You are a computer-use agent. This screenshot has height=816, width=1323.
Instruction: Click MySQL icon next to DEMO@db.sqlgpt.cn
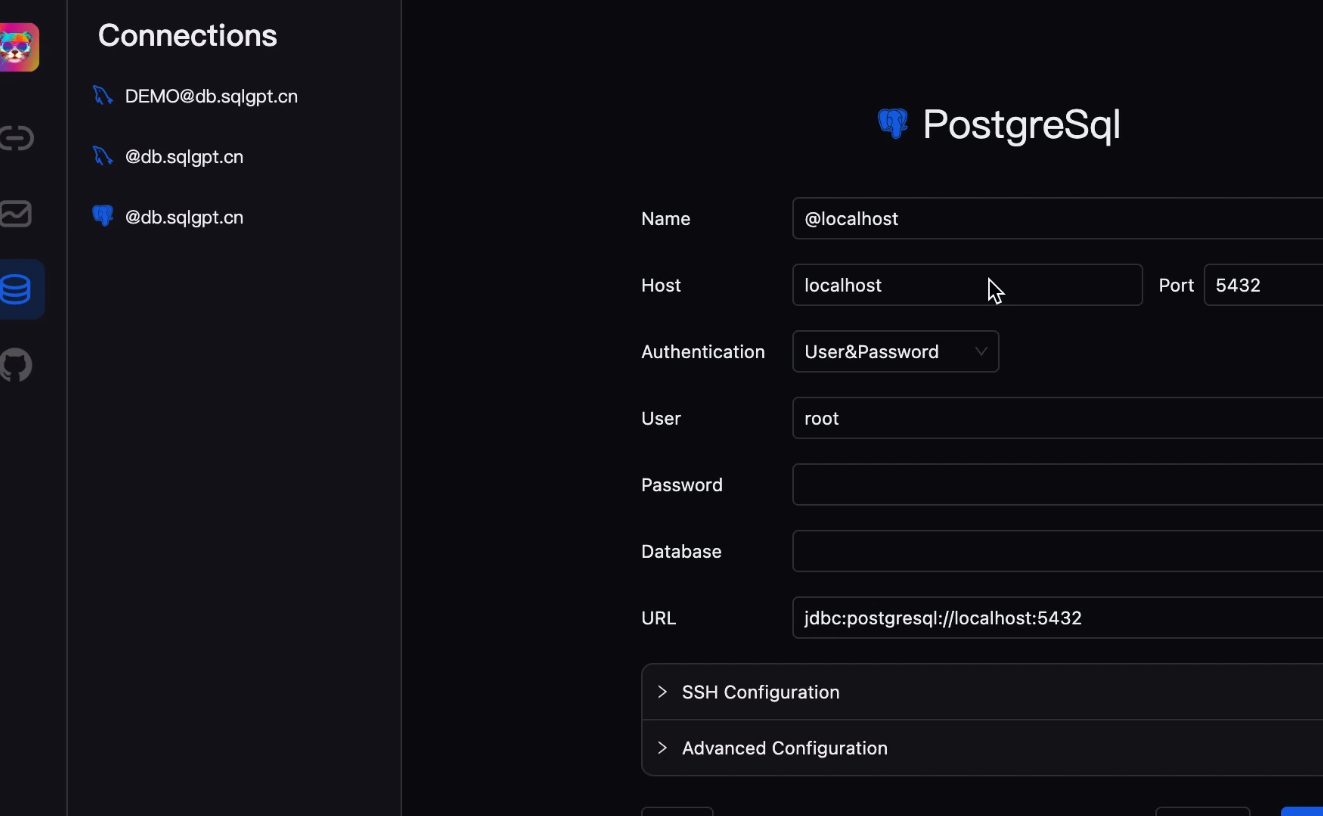click(x=102, y=96)
